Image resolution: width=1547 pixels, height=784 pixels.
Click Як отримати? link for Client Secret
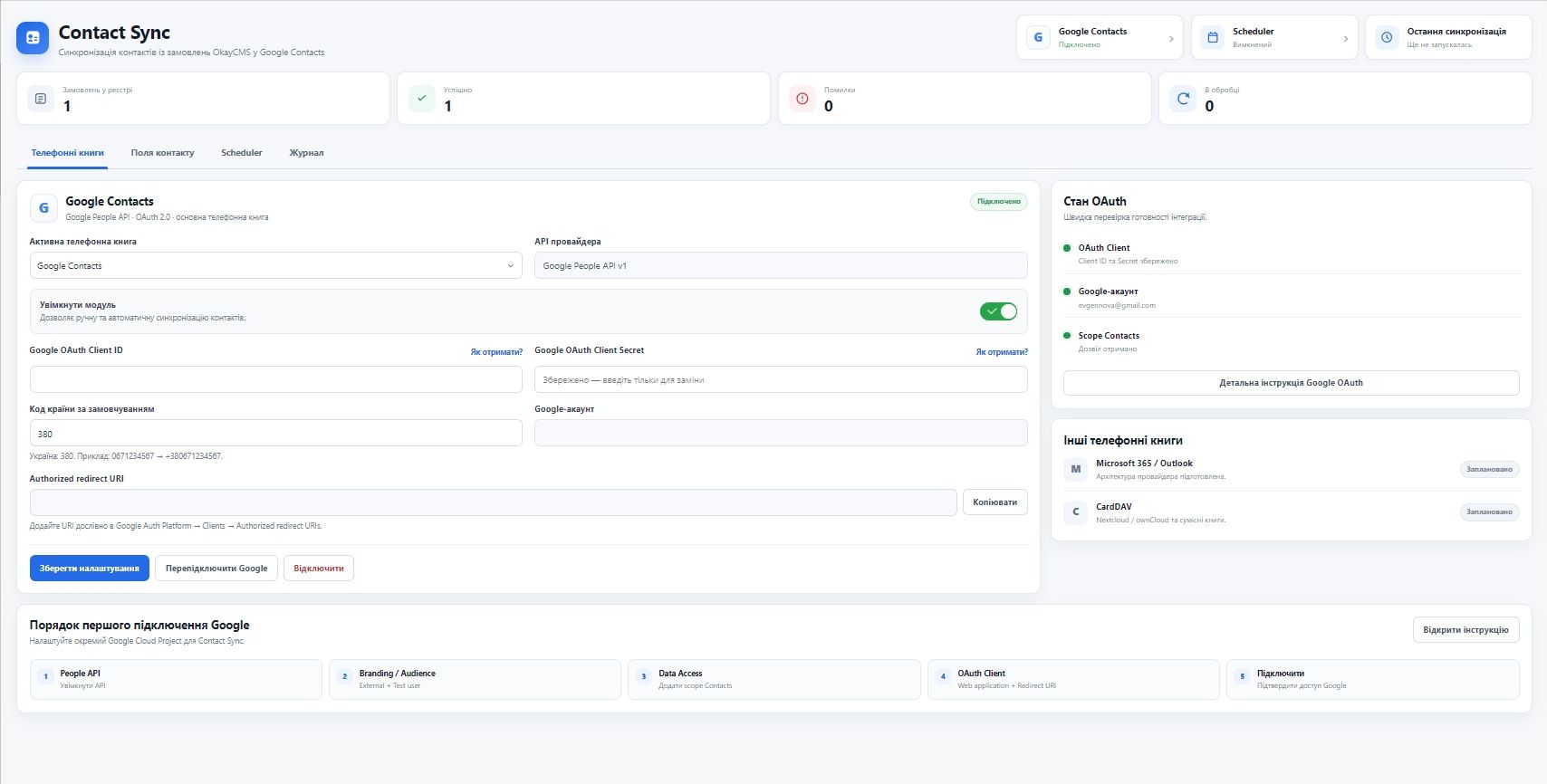point(1002,352)
